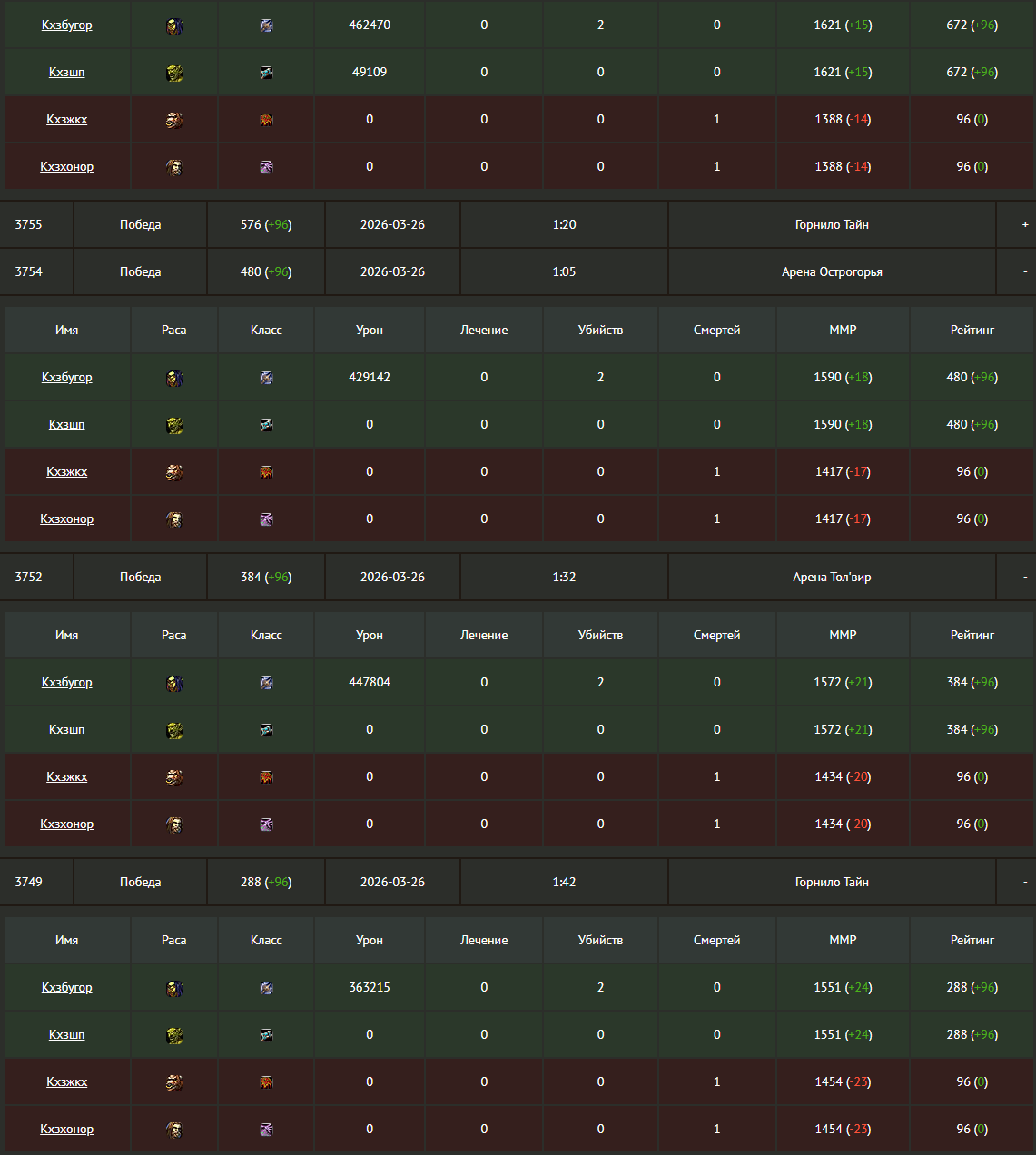Viewport: 1036px width, 1155px height.
Task: Click Кхзжкх's class icon in match 3752
Action: point(266,777)
